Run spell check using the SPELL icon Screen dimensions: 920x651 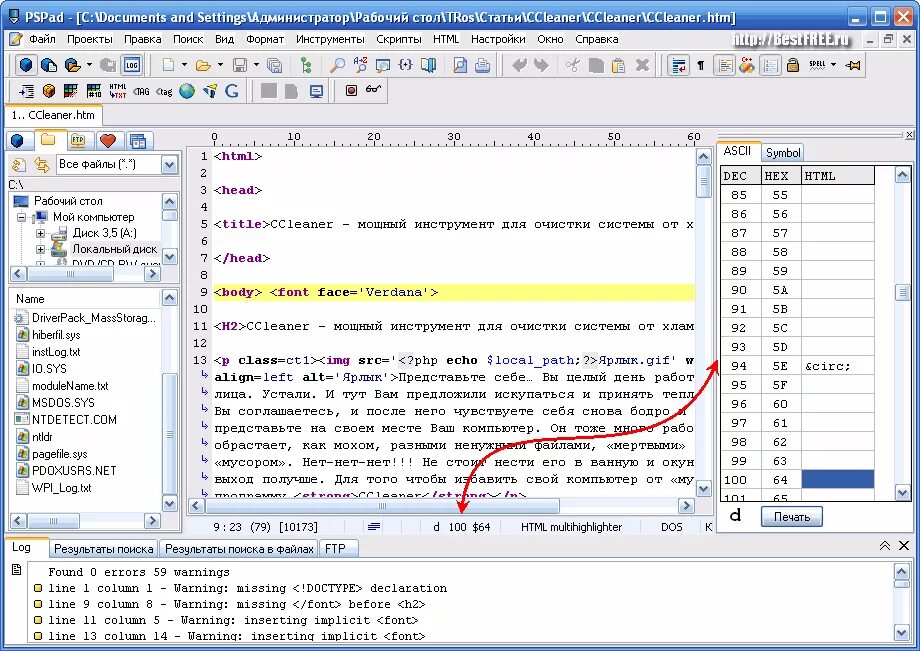click(x=817, y=65)
